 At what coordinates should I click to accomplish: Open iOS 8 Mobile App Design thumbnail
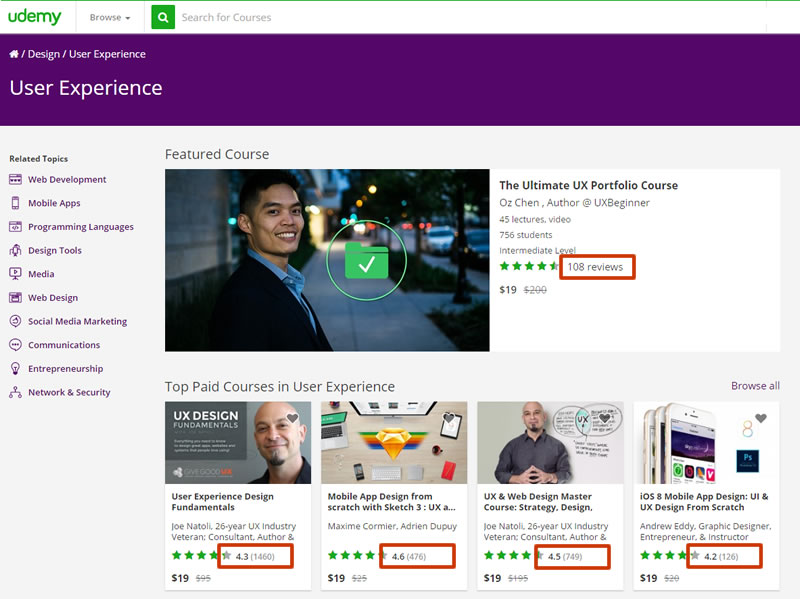point(706,442)
